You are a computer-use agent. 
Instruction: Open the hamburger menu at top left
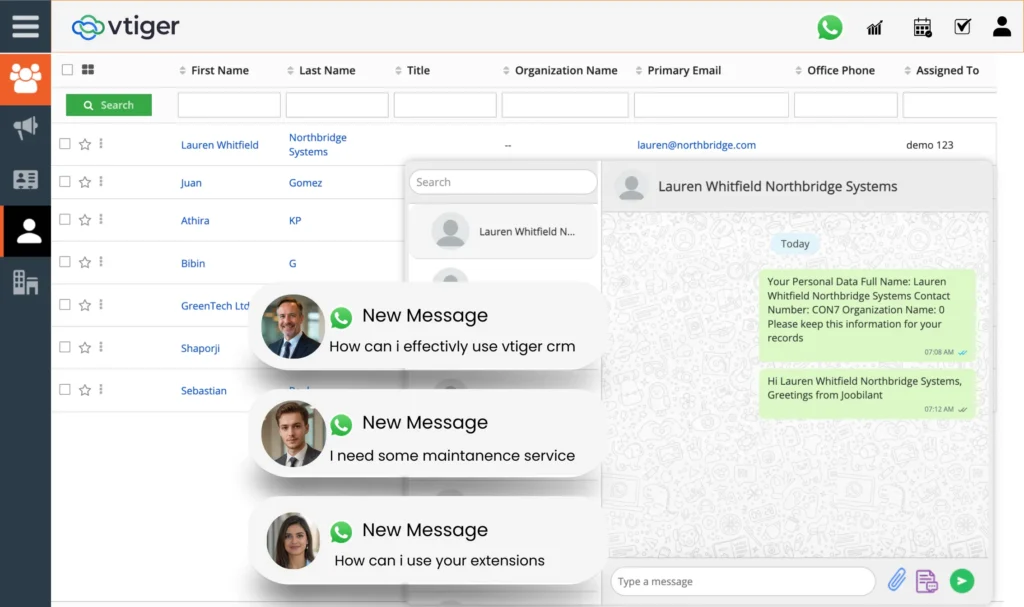[x=25, y=26]
